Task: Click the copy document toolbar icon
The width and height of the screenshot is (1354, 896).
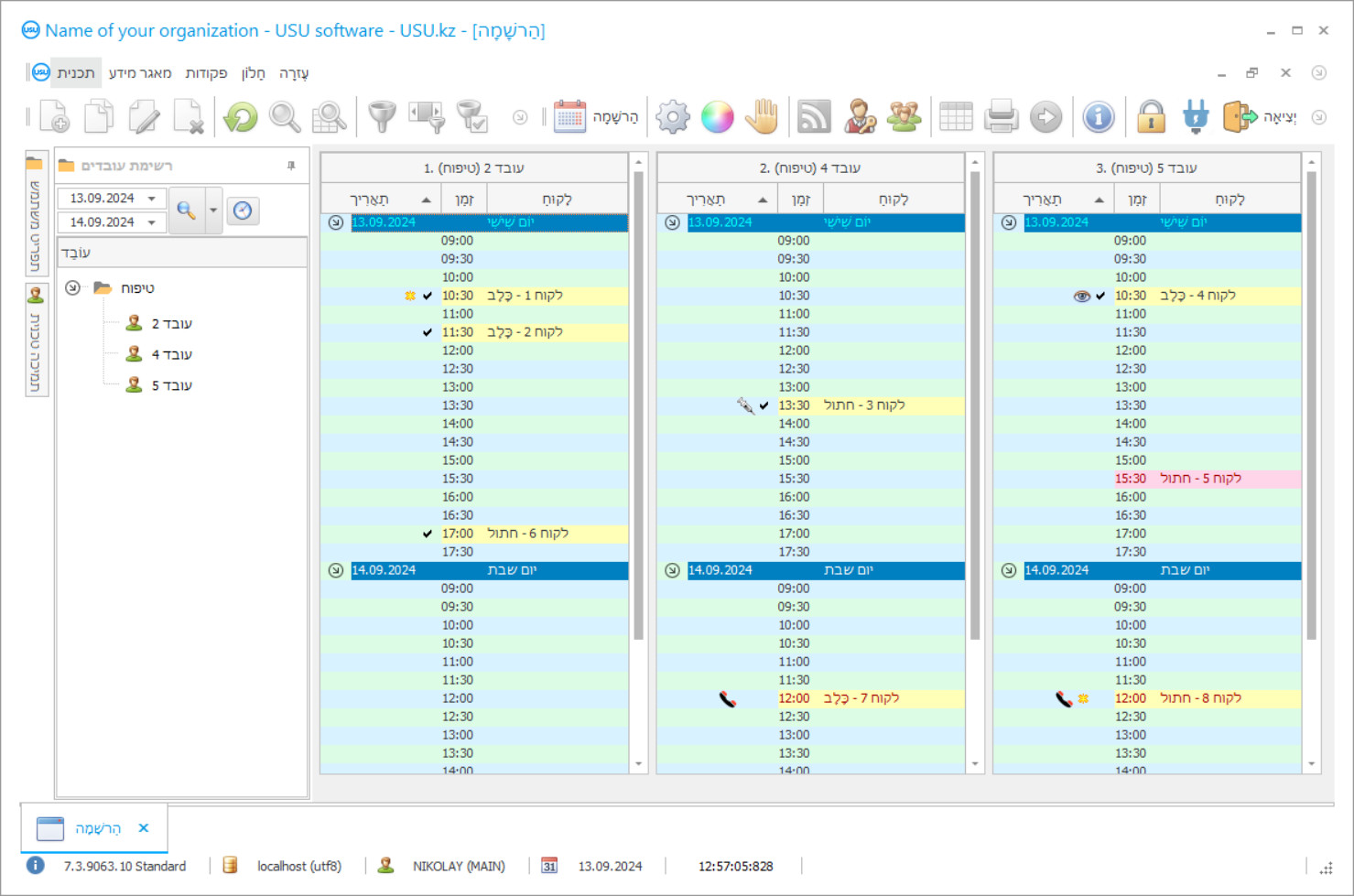Action: coord(99,117)
